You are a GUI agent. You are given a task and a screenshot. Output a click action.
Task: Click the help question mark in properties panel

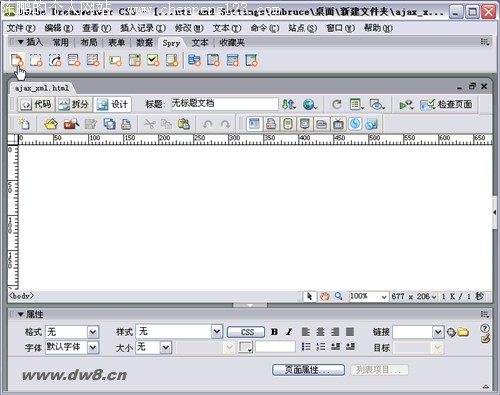pyautogui.click(x=485, y=328)
